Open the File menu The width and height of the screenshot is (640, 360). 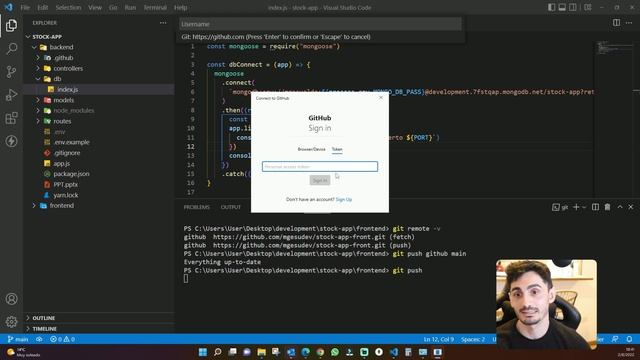pyautogui.click(x=25, y=7)
